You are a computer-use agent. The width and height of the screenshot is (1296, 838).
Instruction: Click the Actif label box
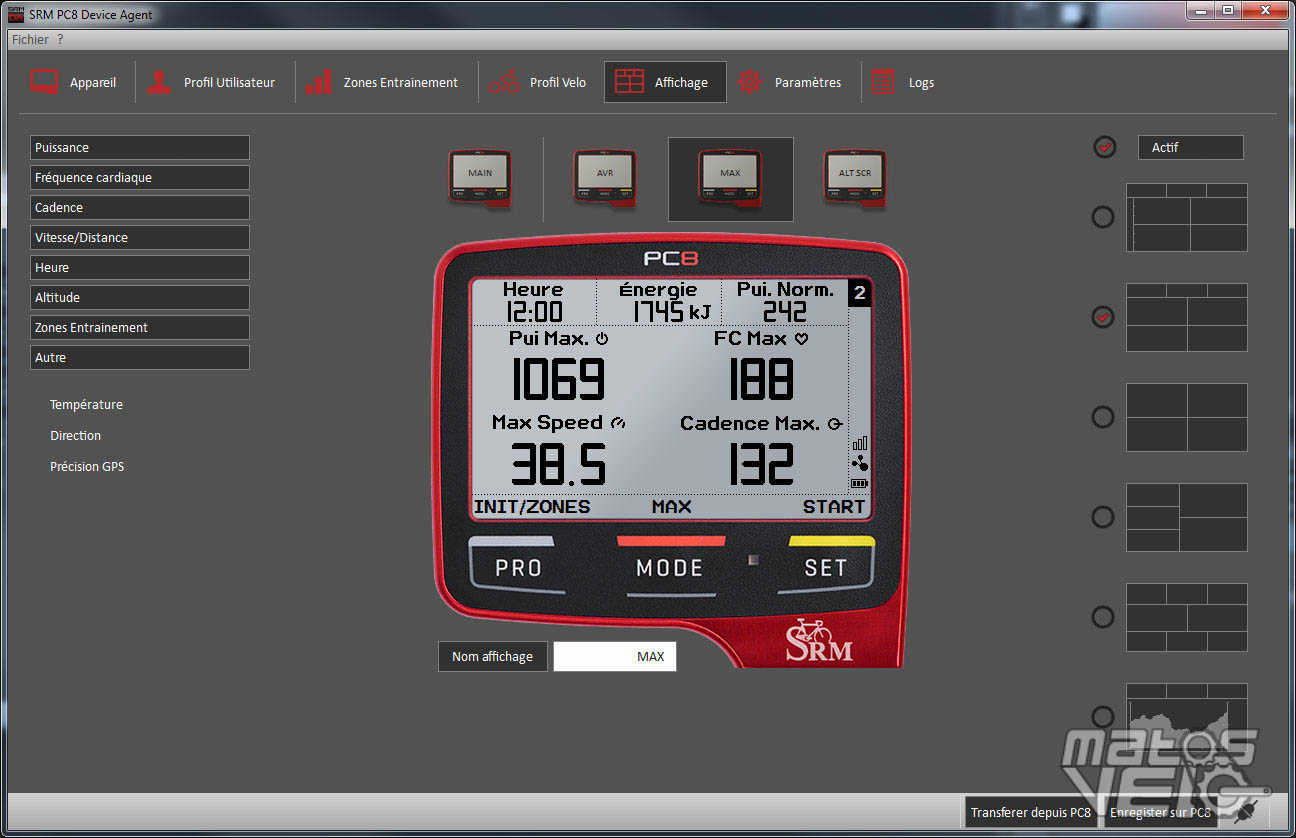pyautogui.click(x=1190, y=147)
